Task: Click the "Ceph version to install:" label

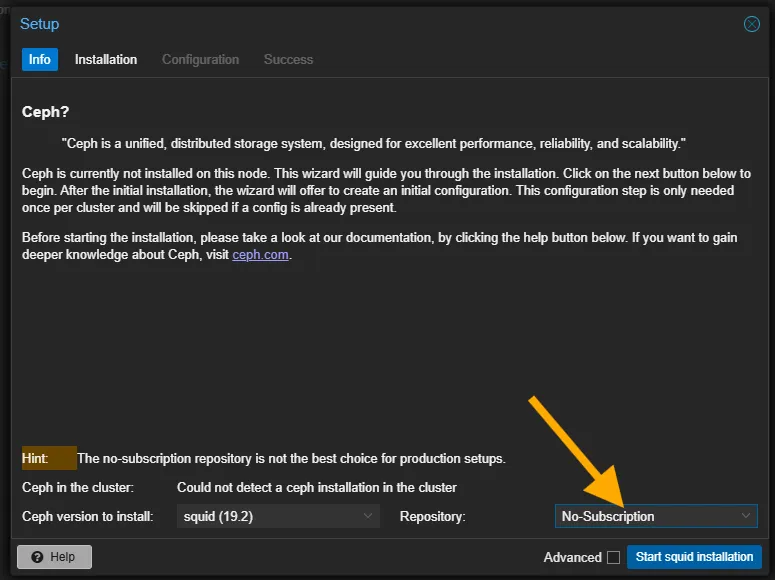Action: 88,516
